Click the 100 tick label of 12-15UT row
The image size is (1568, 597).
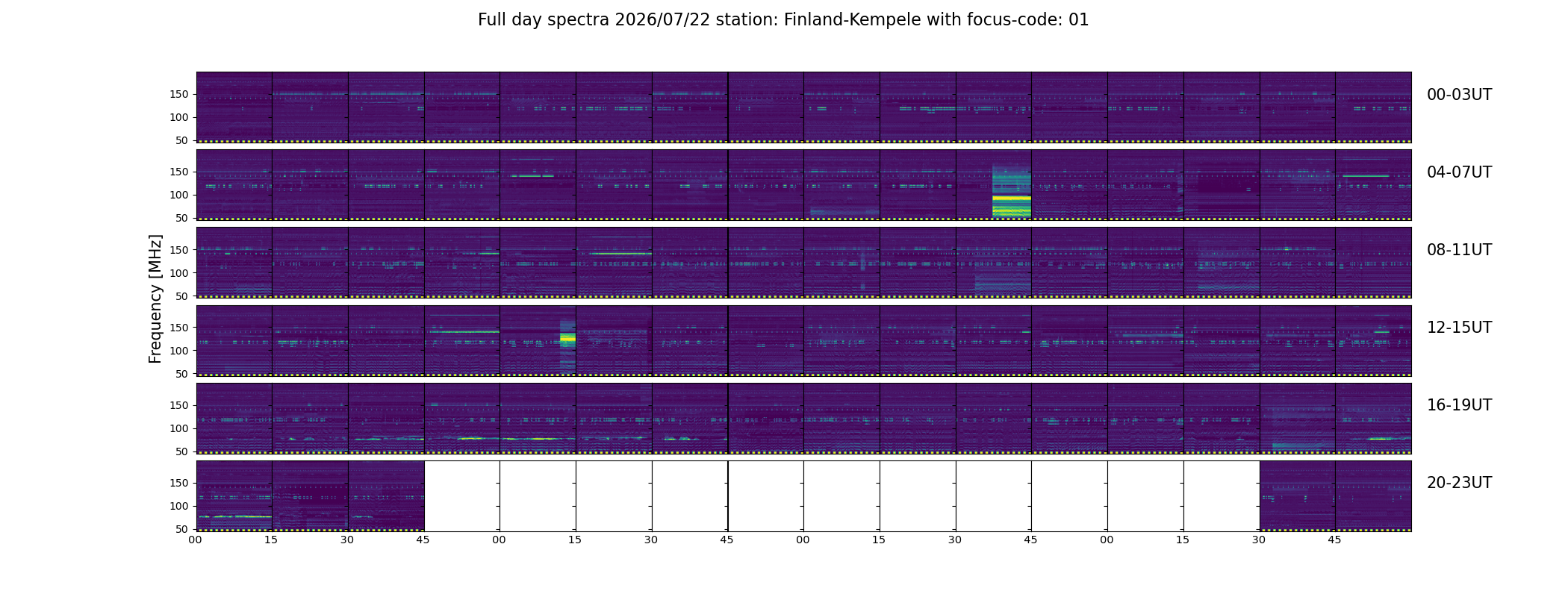(181, 351)
